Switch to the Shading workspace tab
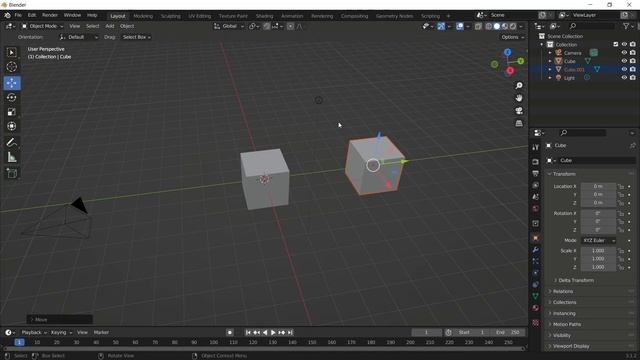This screenshot has height=360, width=640. 264,16
